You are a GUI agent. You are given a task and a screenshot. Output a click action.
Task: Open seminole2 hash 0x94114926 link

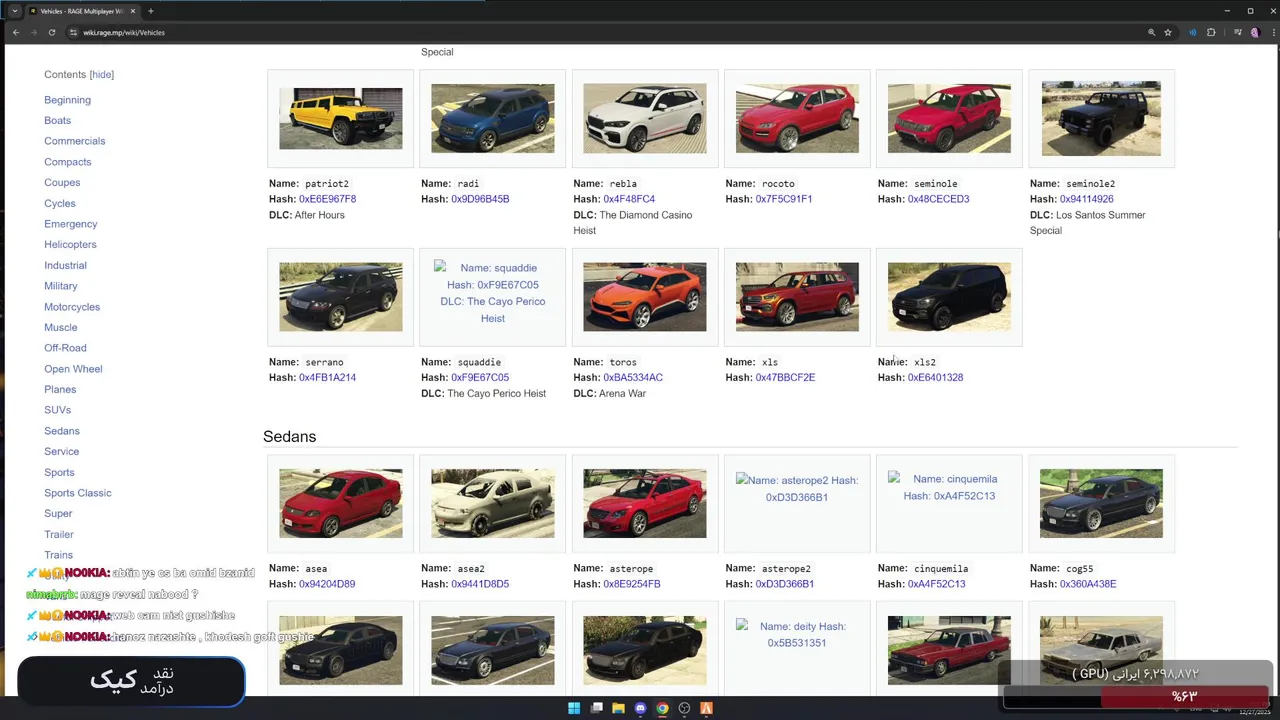[1087, 199]
